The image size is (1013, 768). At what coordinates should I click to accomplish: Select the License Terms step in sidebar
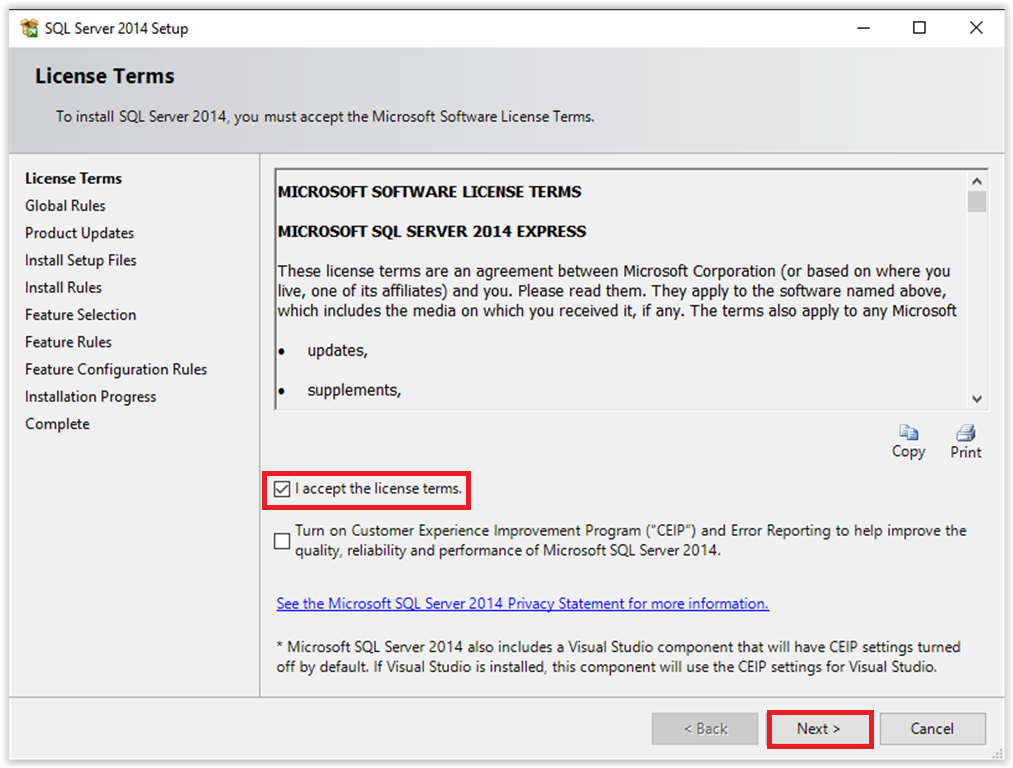click(74, 178)
